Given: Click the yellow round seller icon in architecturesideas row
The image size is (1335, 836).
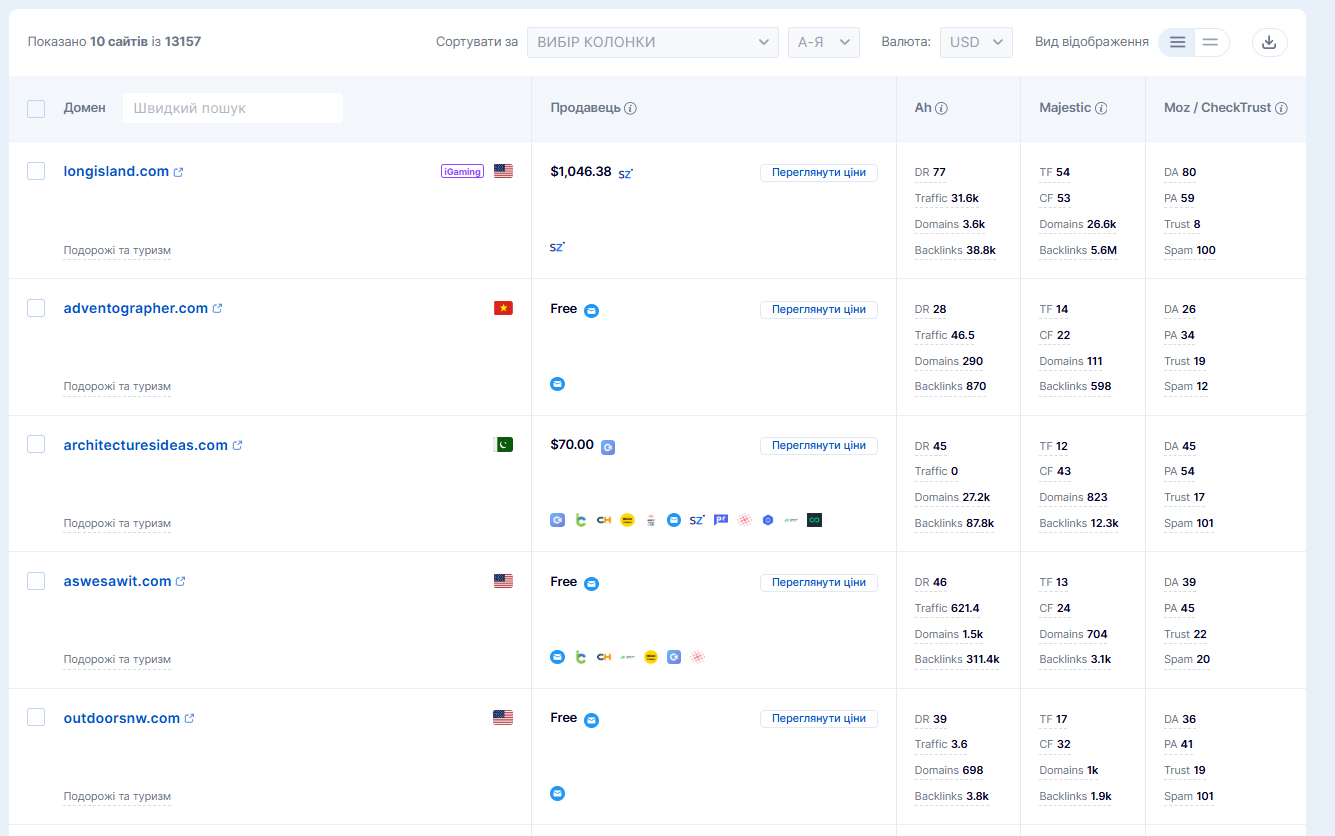Looking at the screenshot, I should [627, 520].
